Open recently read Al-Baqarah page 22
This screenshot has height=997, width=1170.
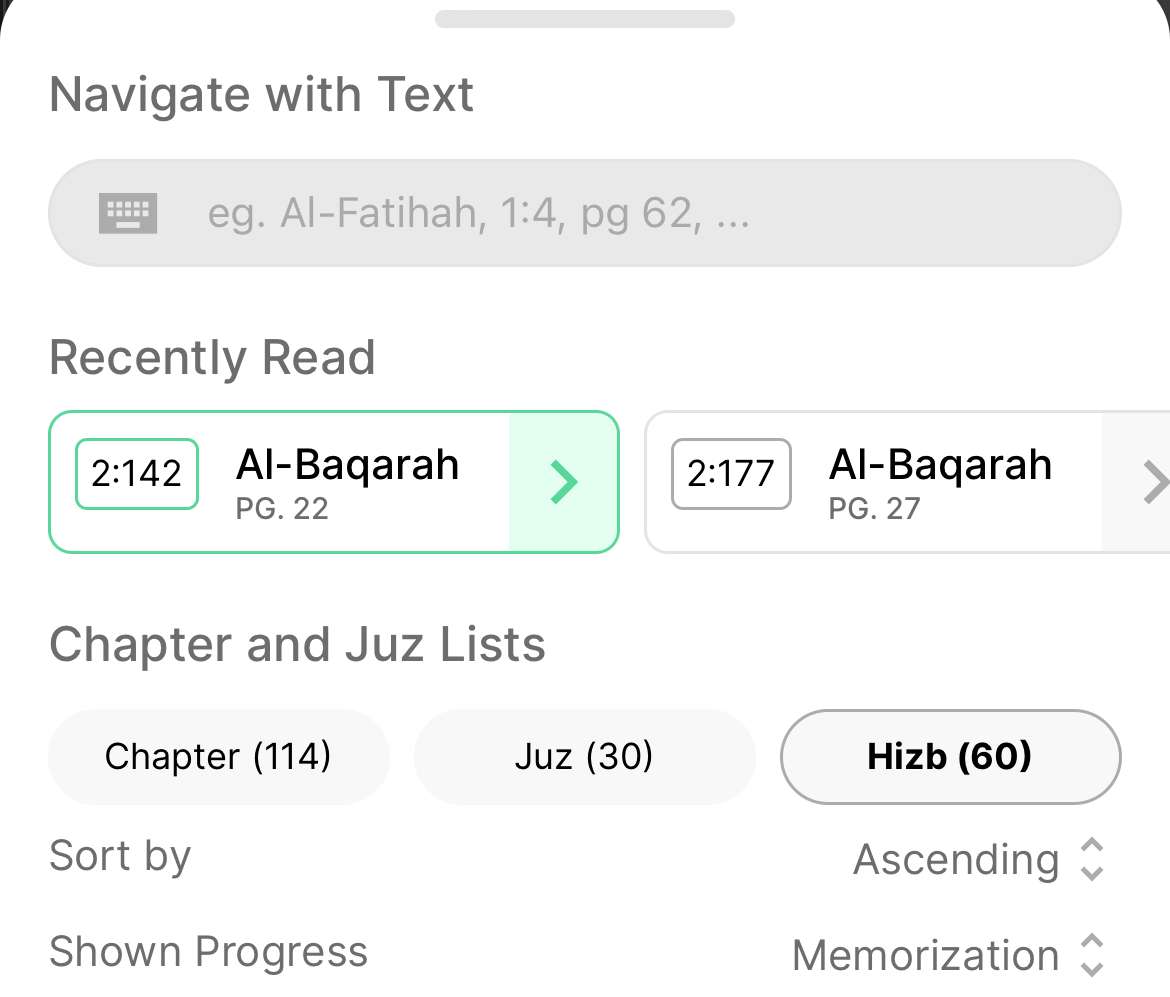pyautogui.click(x=347, y=482)
